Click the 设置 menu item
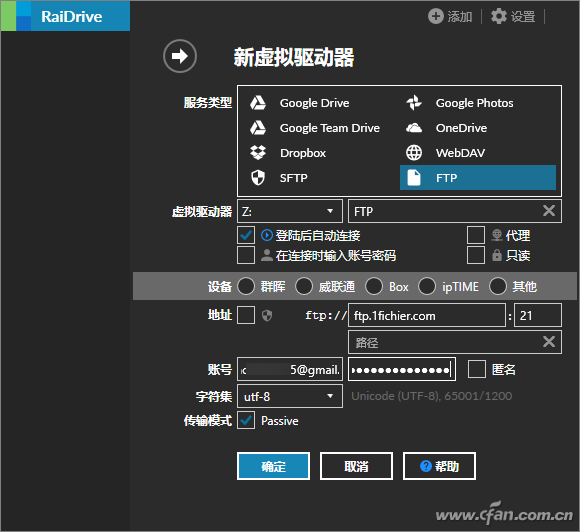The width and height of the screenshot is (580, 532). click(x=513, y=16)
